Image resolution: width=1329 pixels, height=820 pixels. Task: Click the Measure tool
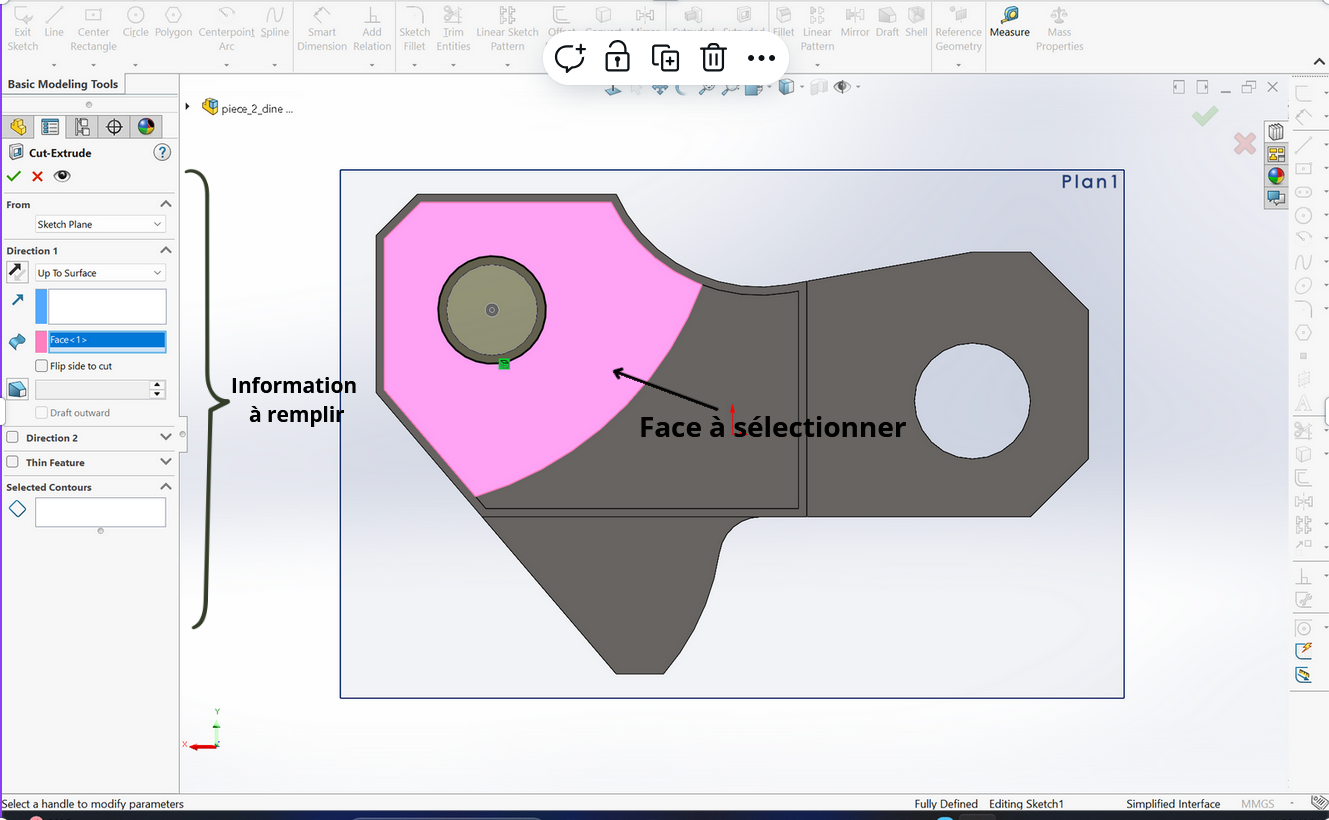(1009, 22)
